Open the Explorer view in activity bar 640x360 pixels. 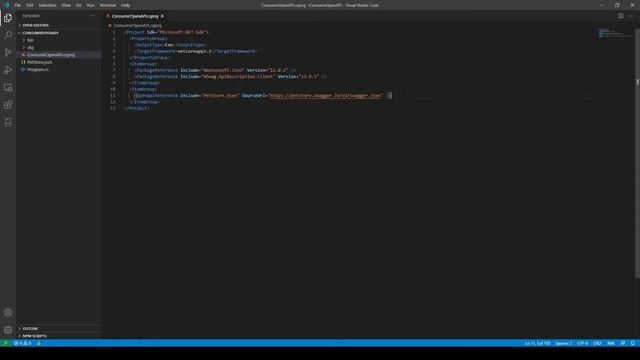click(8, 18)
